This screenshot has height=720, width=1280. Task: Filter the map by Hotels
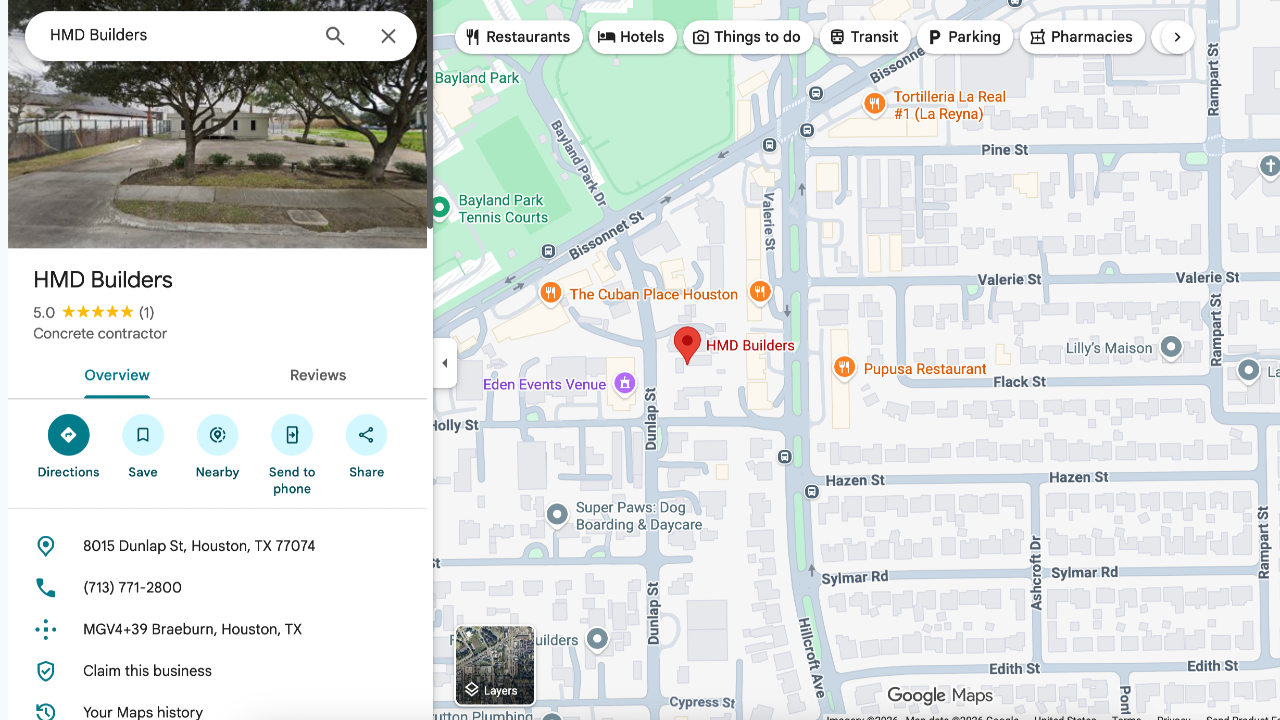click(x=632, y=37)
